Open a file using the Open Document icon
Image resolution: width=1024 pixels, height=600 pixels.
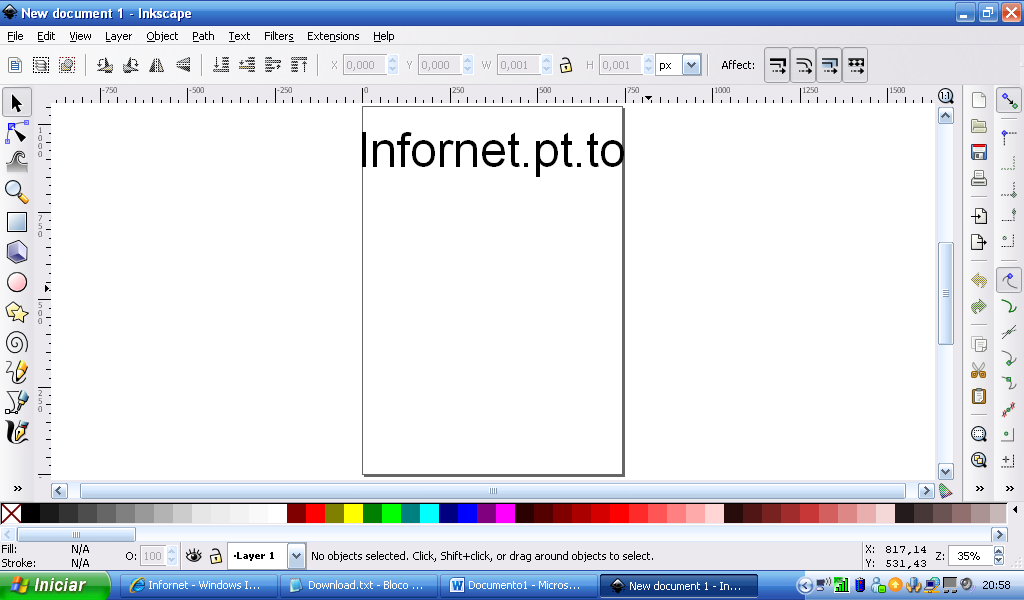pos(978,126)
